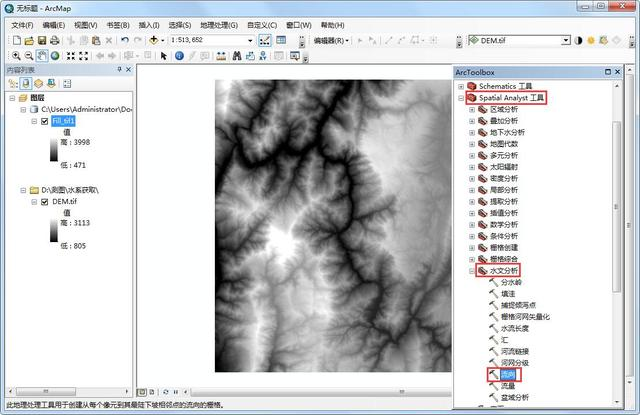Collapse the 图层 data frame node
This screenshot has height=415, width=640.
(12, 98)
